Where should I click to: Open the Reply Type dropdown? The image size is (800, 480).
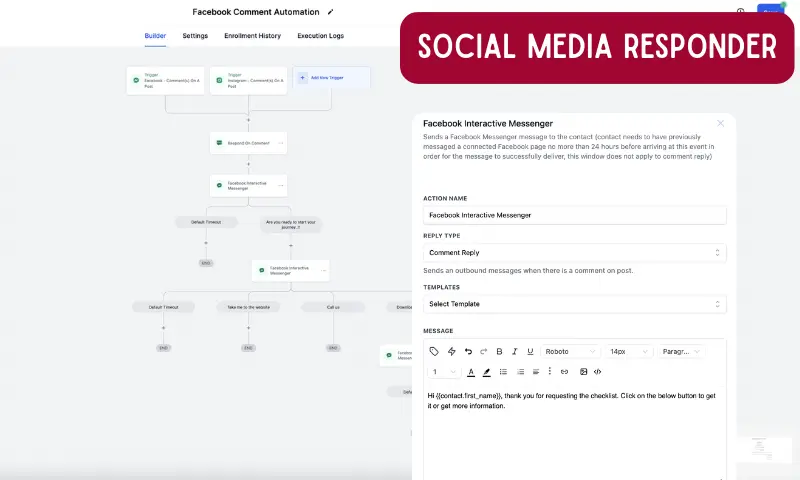tap(574, 253)
